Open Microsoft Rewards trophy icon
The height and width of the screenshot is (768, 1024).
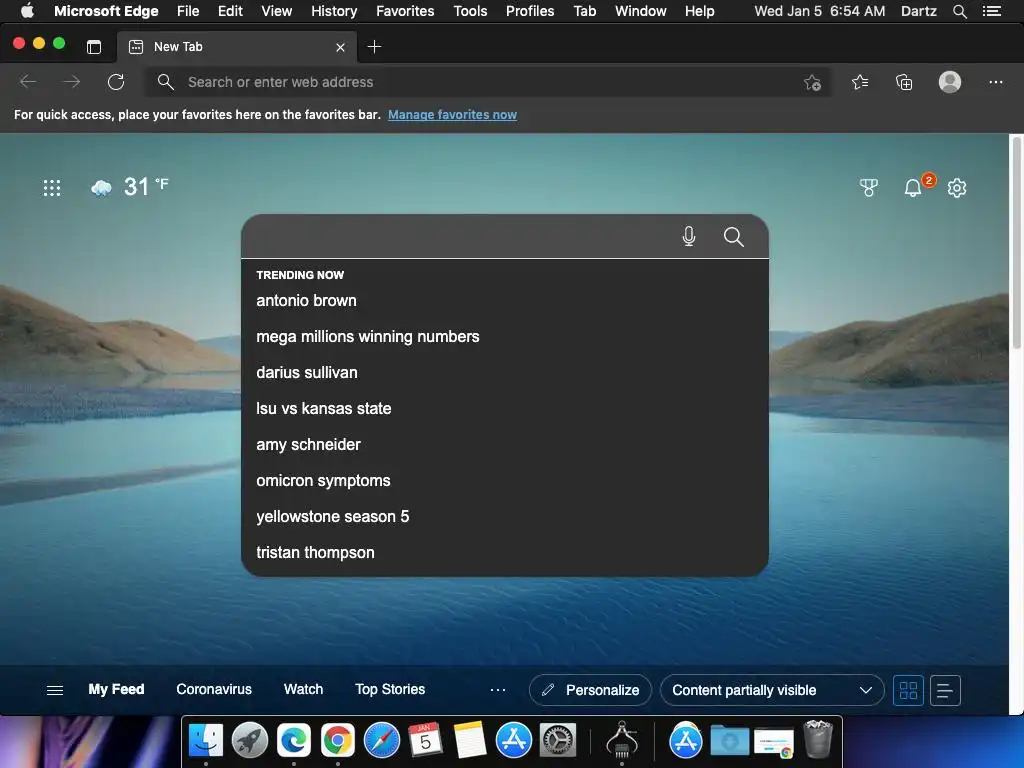coord(869,188)
